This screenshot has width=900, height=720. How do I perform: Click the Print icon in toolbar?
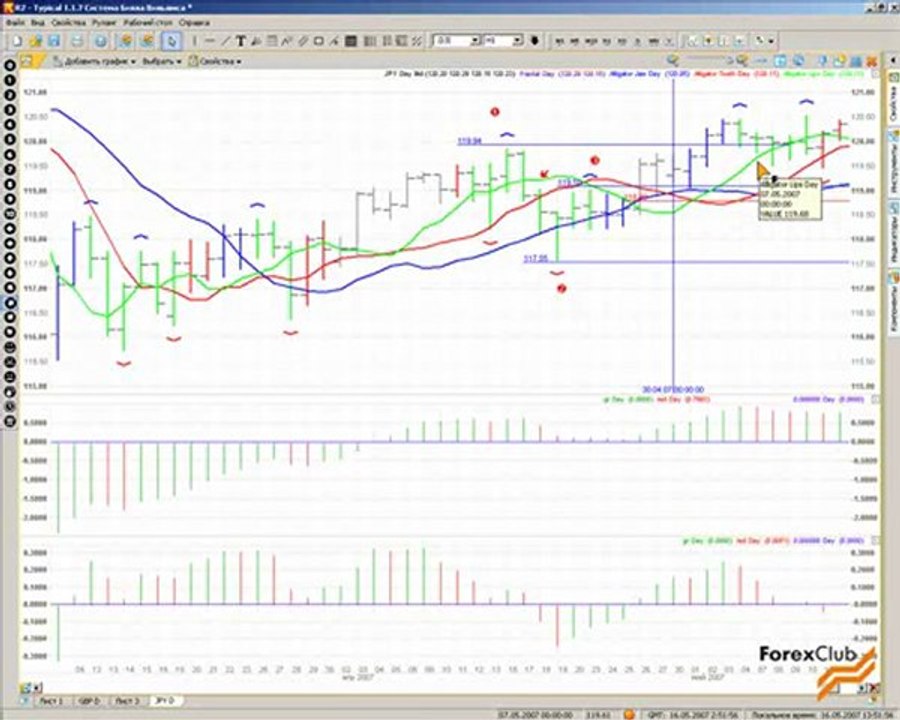pyautogui.click(x=77, y=41)
